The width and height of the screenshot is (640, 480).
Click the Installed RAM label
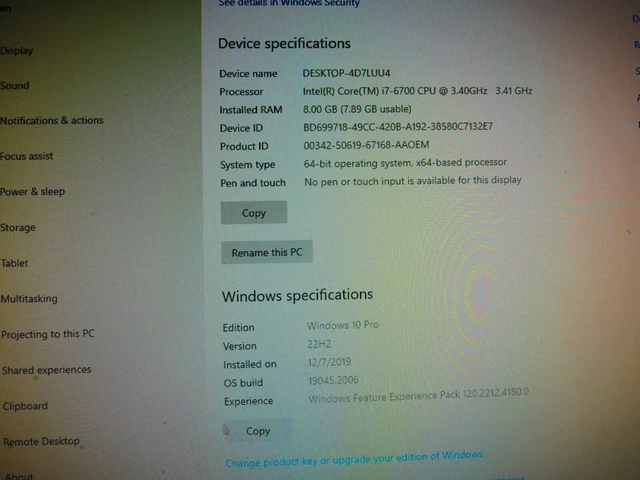click(x=251, y=110)
